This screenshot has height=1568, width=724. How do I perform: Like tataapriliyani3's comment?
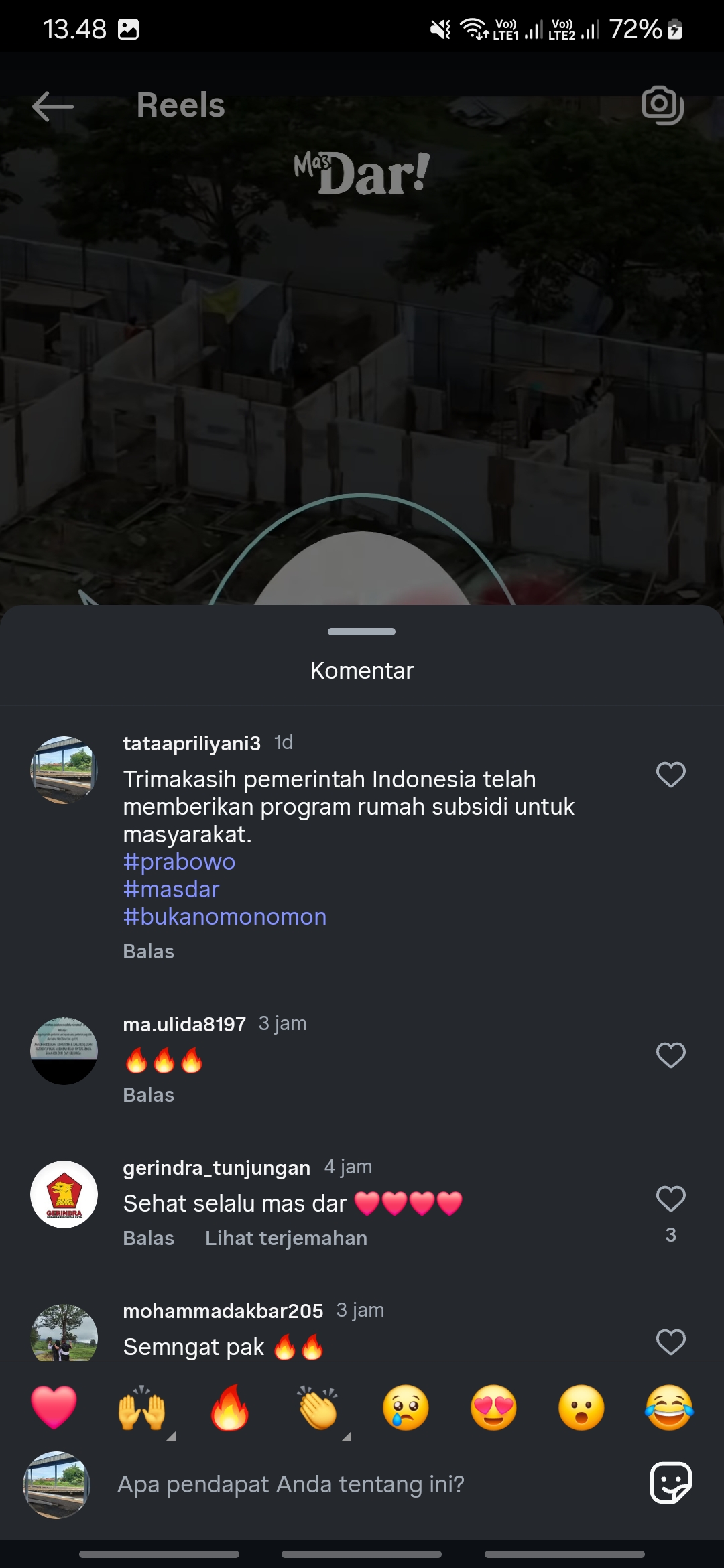pyautogui.click(x=670, y=775)
